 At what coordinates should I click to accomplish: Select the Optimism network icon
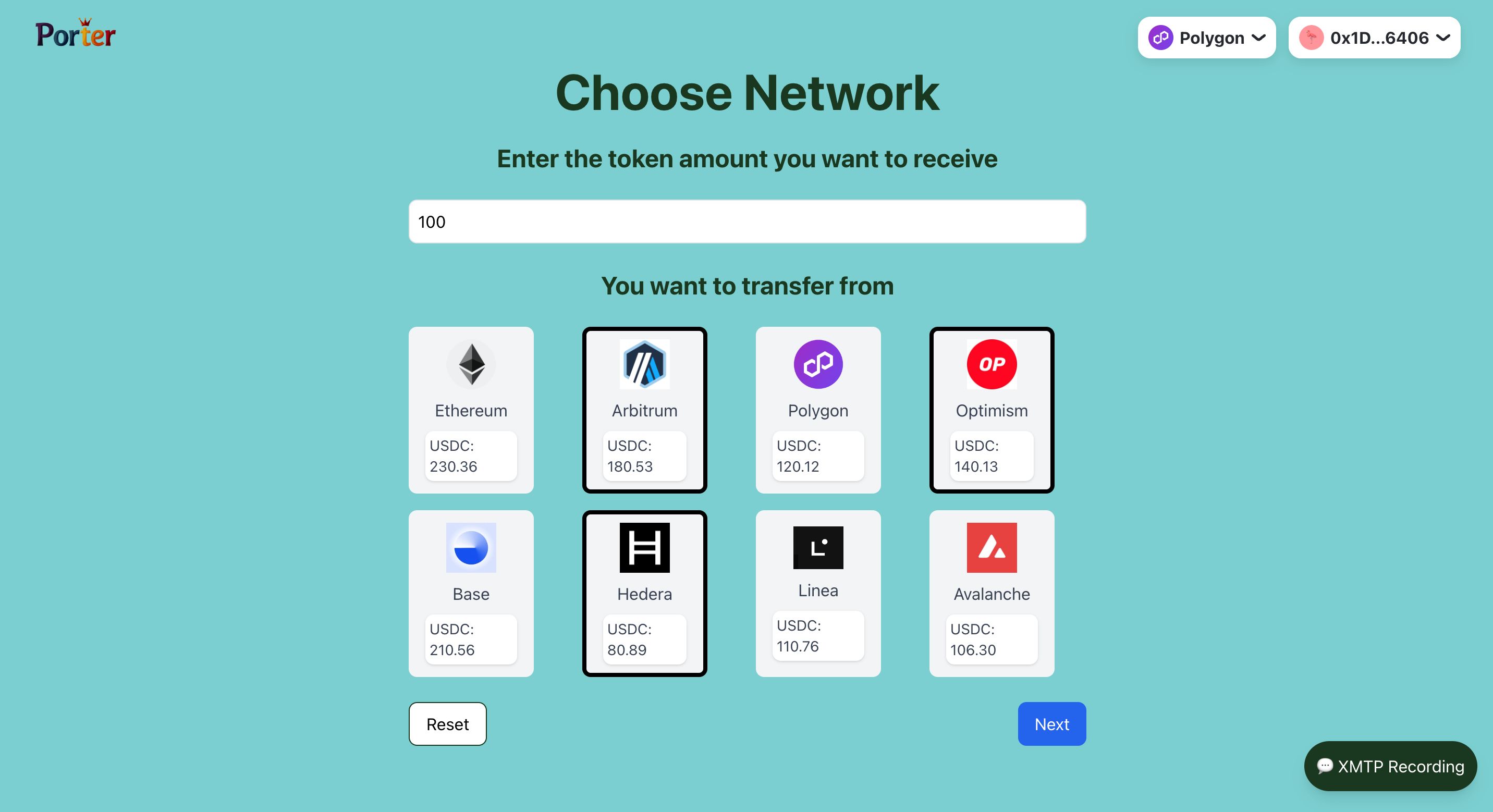click(991, 365)
